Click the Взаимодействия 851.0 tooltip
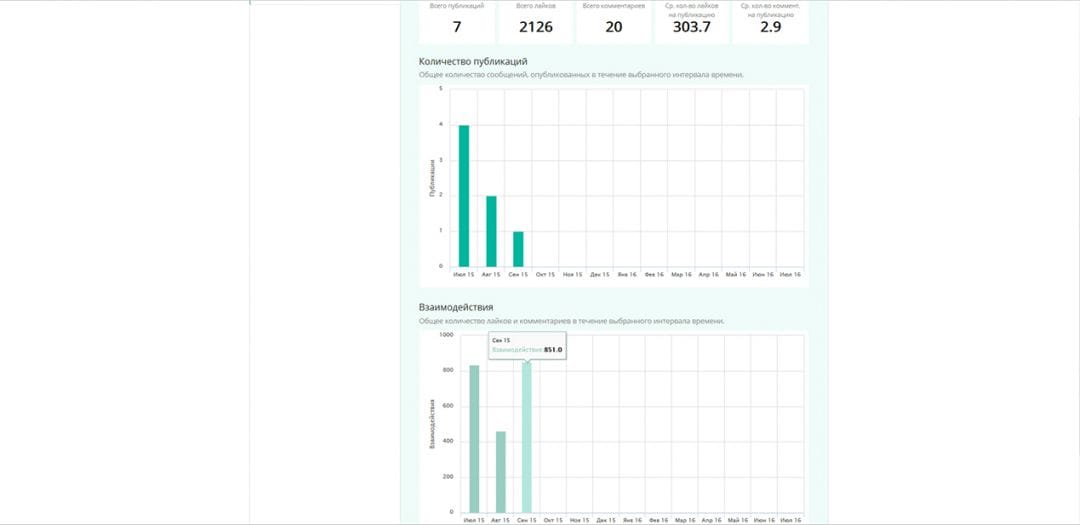 coord(527,346)
